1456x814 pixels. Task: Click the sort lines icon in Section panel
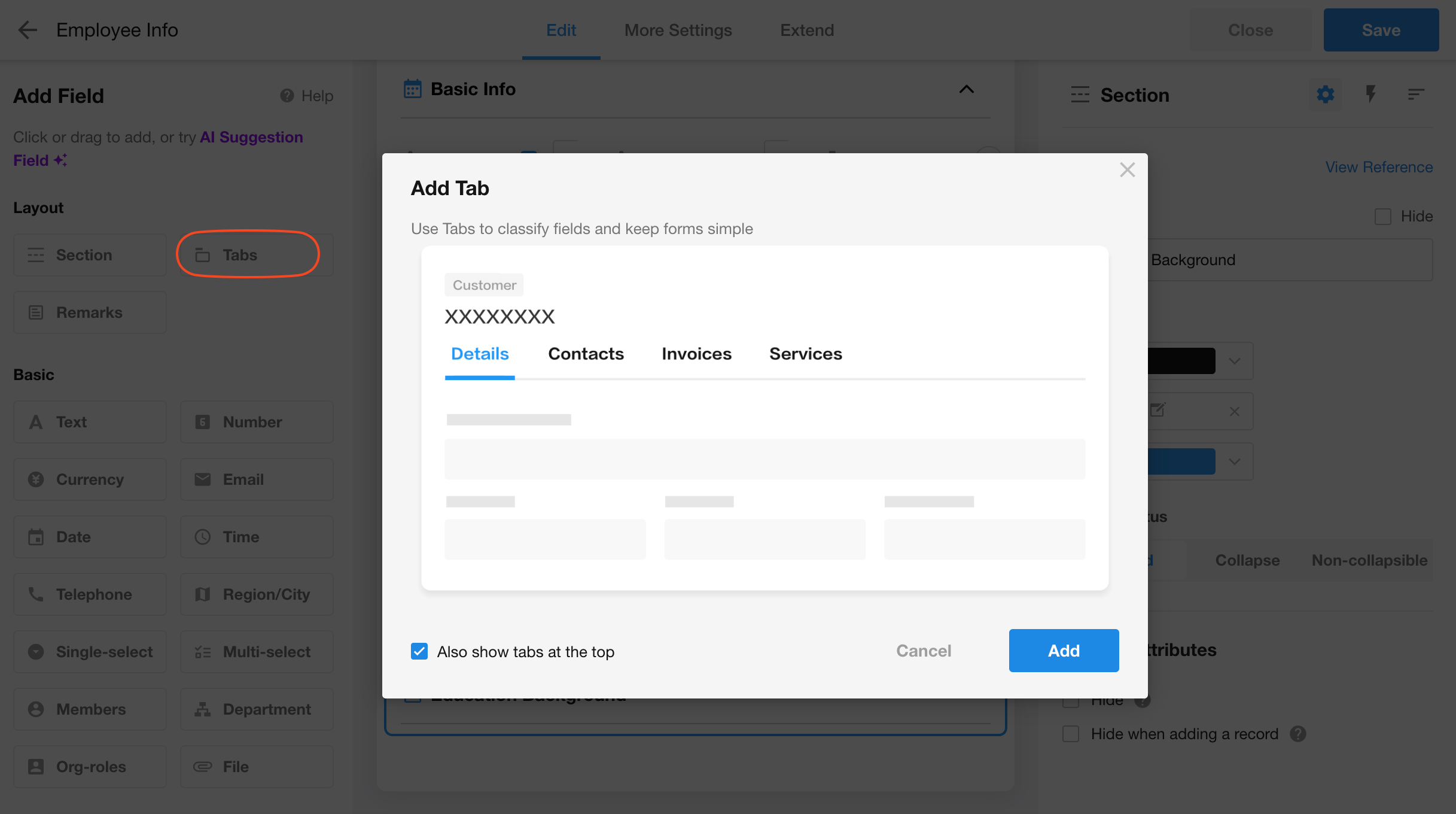point(1415,95)
